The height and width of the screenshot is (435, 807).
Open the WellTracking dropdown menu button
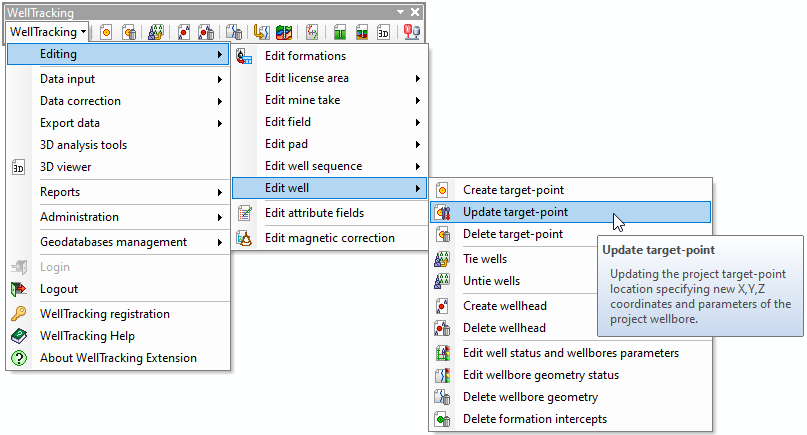(48, 32)
